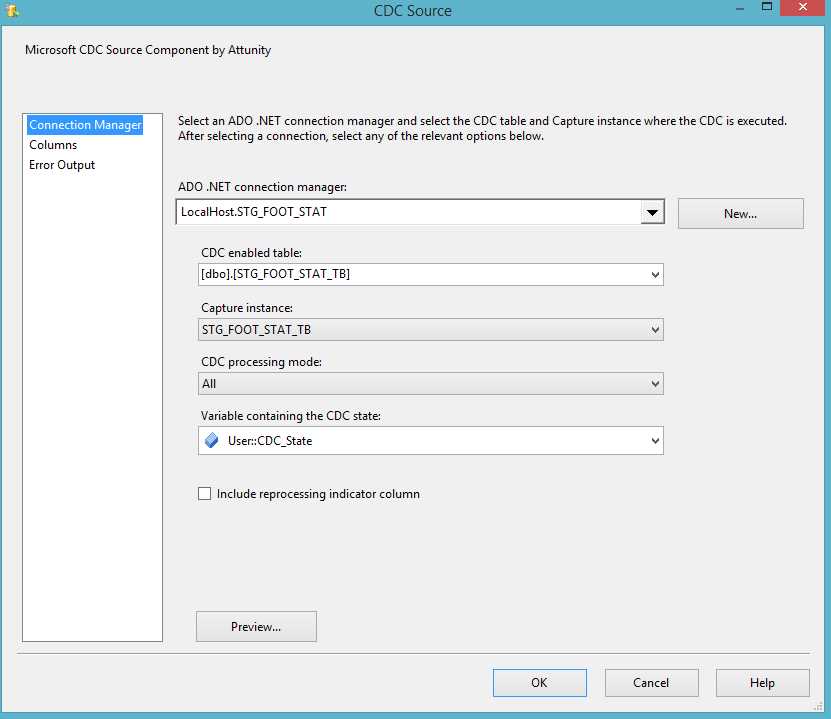Confirm settings with the OK button

click(x=539, y=682)
